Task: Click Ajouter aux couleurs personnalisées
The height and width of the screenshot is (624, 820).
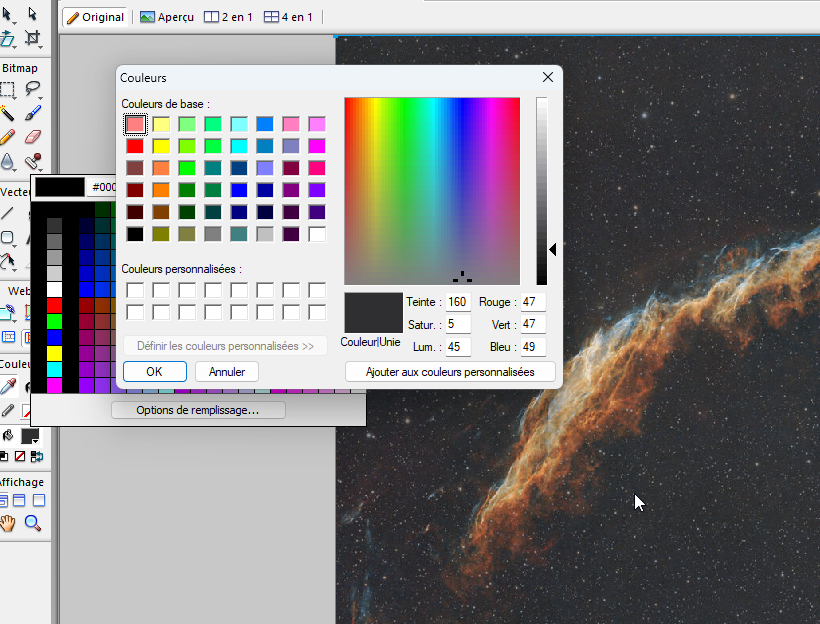Action: 450,372
